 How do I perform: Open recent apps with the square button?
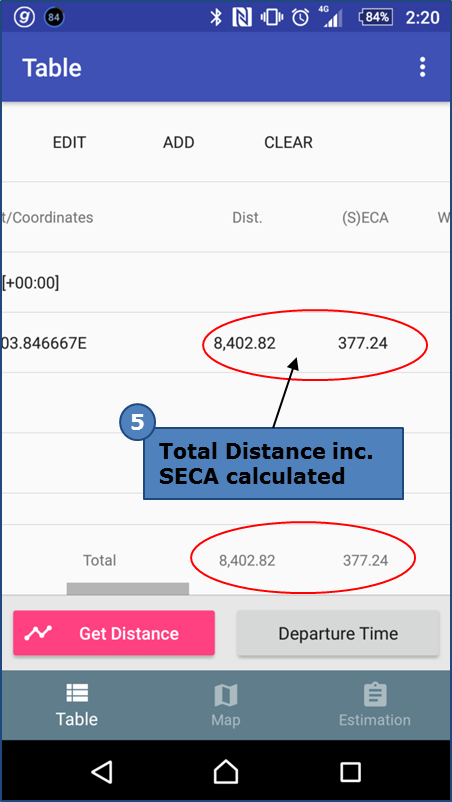tap(350, 771)
